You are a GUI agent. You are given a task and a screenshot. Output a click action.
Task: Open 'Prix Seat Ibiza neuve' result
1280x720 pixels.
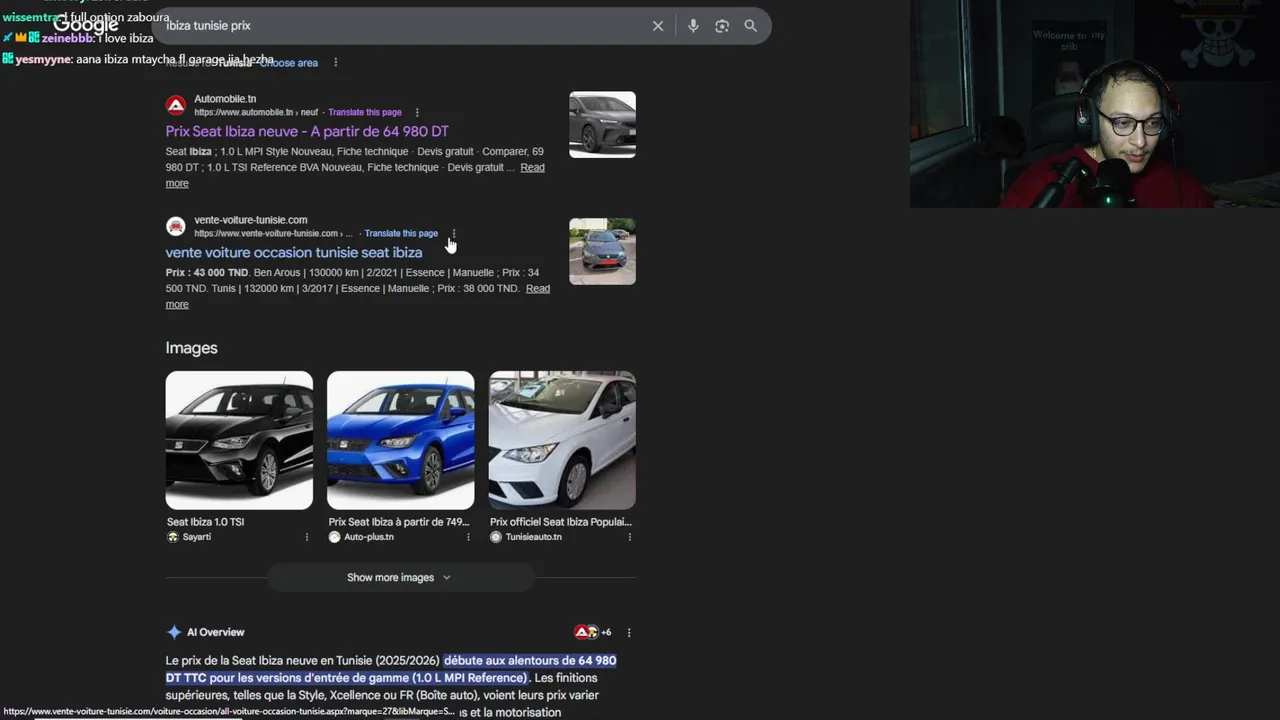[x=307, y=131]
